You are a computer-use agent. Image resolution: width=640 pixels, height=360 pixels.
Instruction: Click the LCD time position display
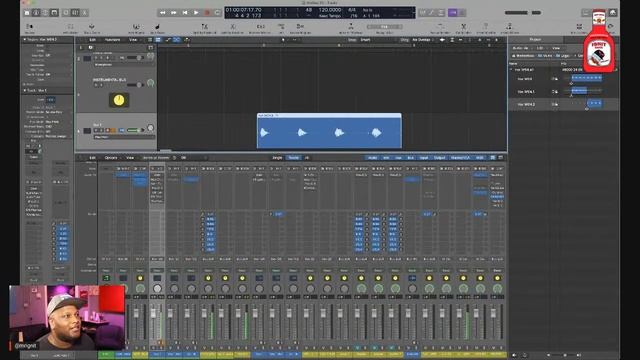[x=244, y=13]
